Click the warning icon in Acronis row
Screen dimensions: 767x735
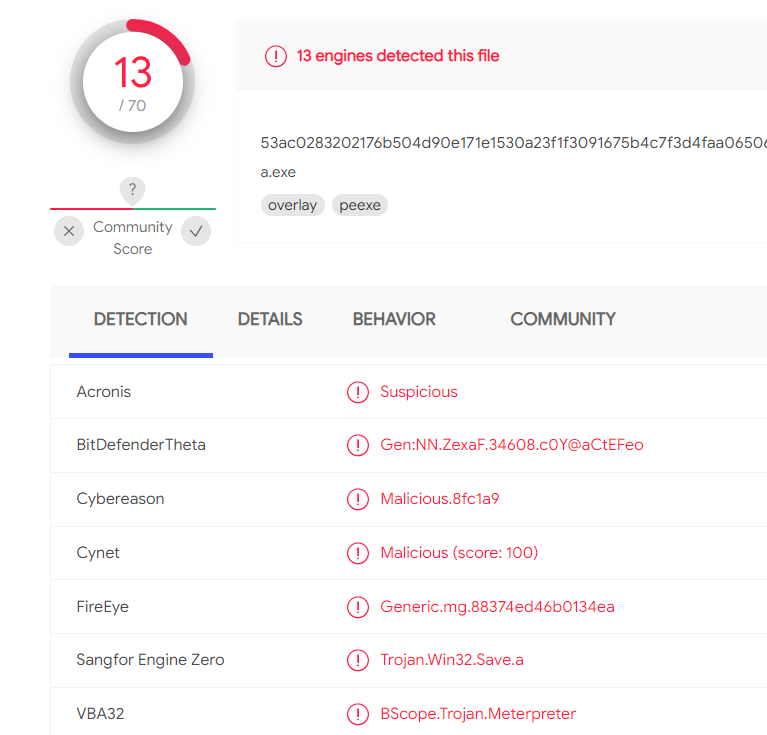coord(358,392)
